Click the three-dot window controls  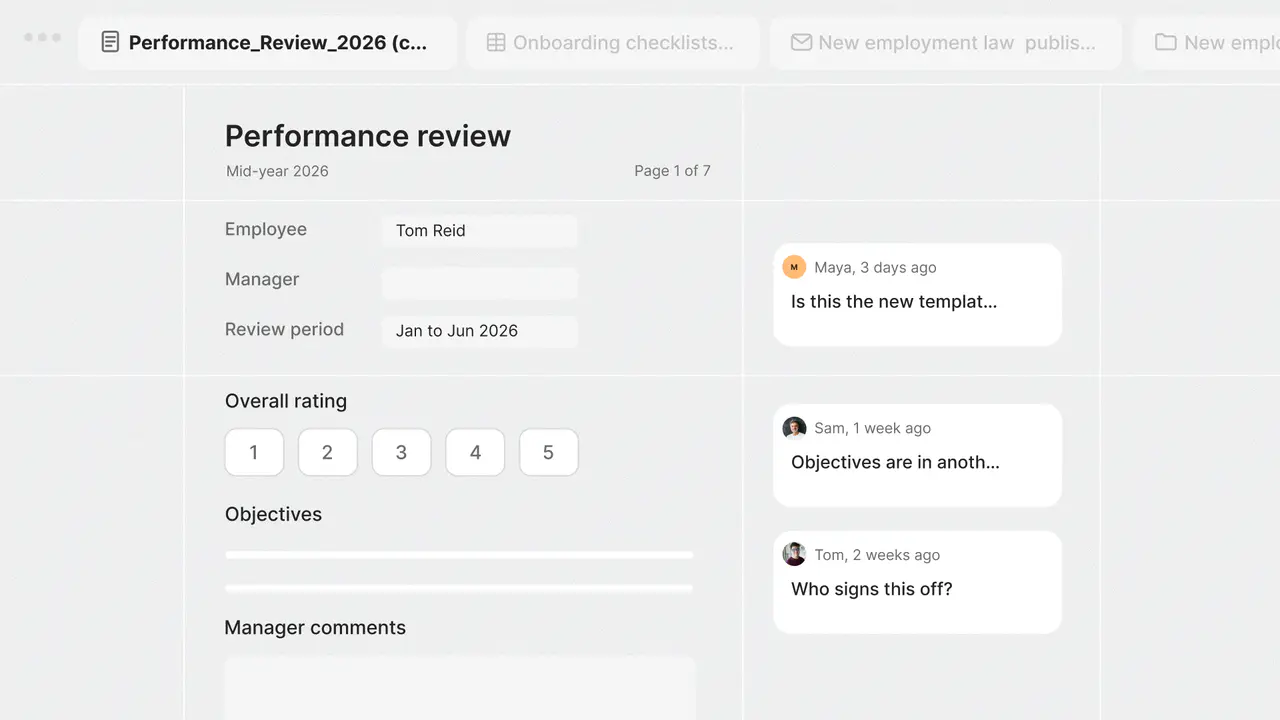42,37
